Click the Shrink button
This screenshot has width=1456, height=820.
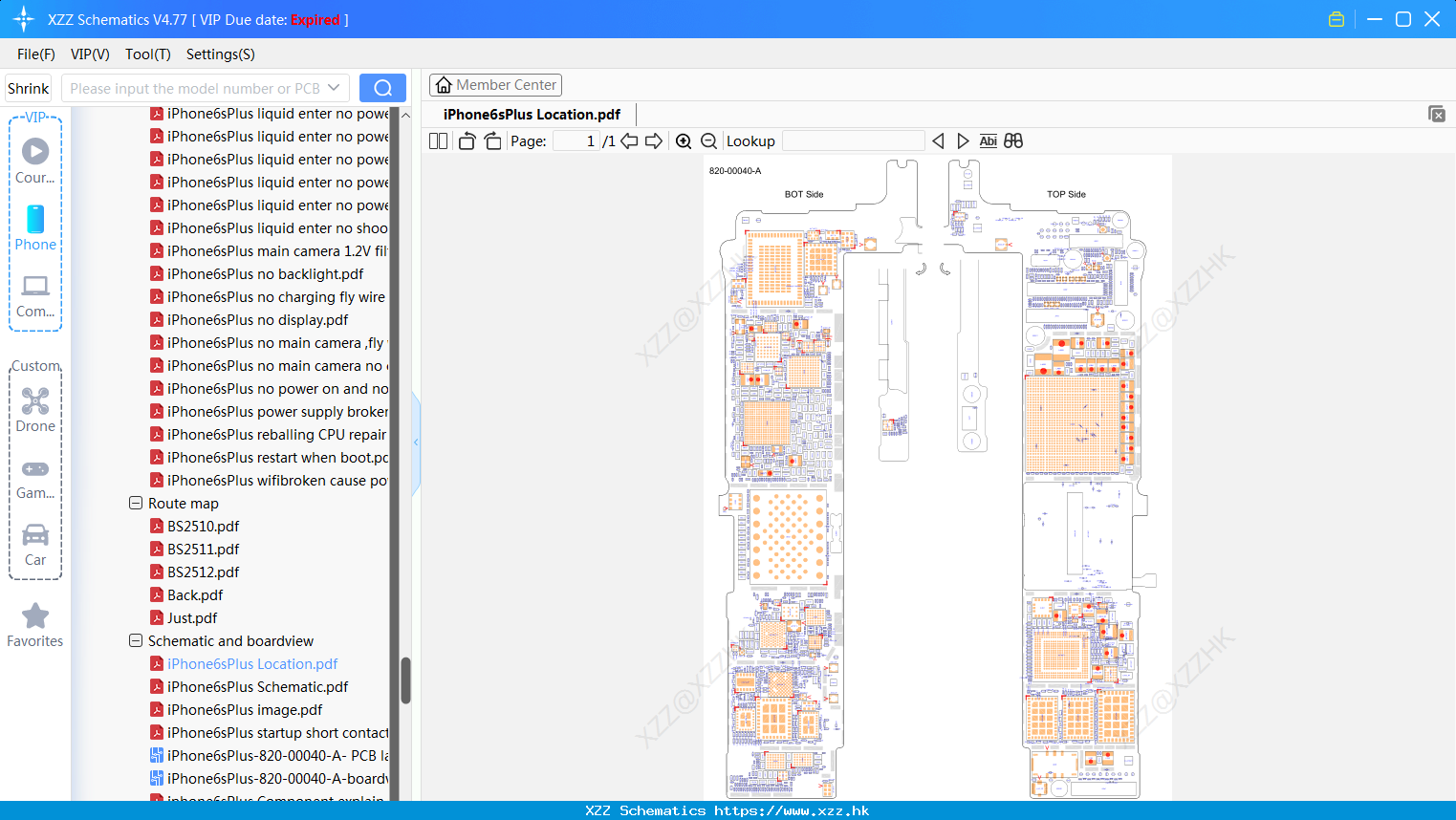[x=28, y=88]
